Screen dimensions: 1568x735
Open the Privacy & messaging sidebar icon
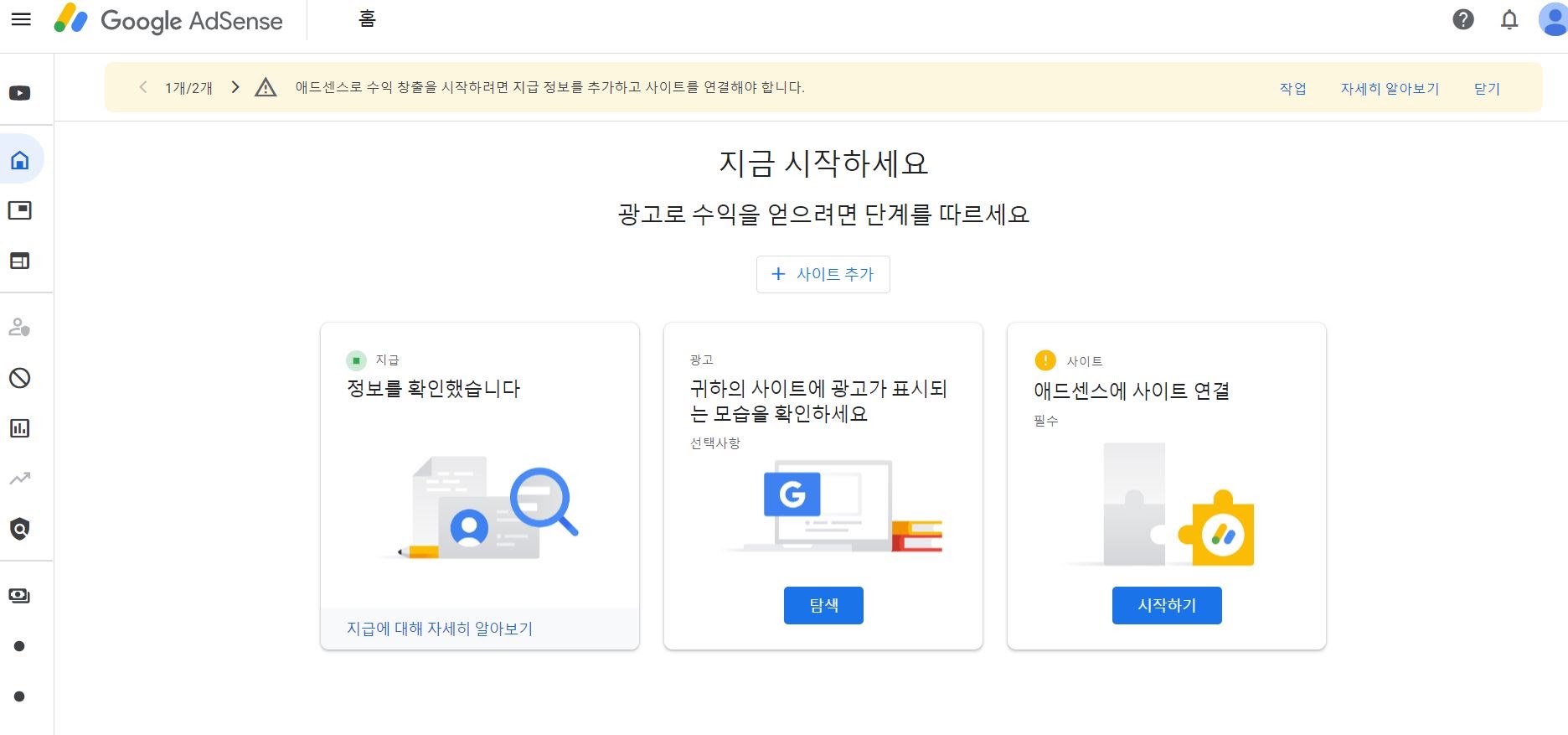point(20,328)
